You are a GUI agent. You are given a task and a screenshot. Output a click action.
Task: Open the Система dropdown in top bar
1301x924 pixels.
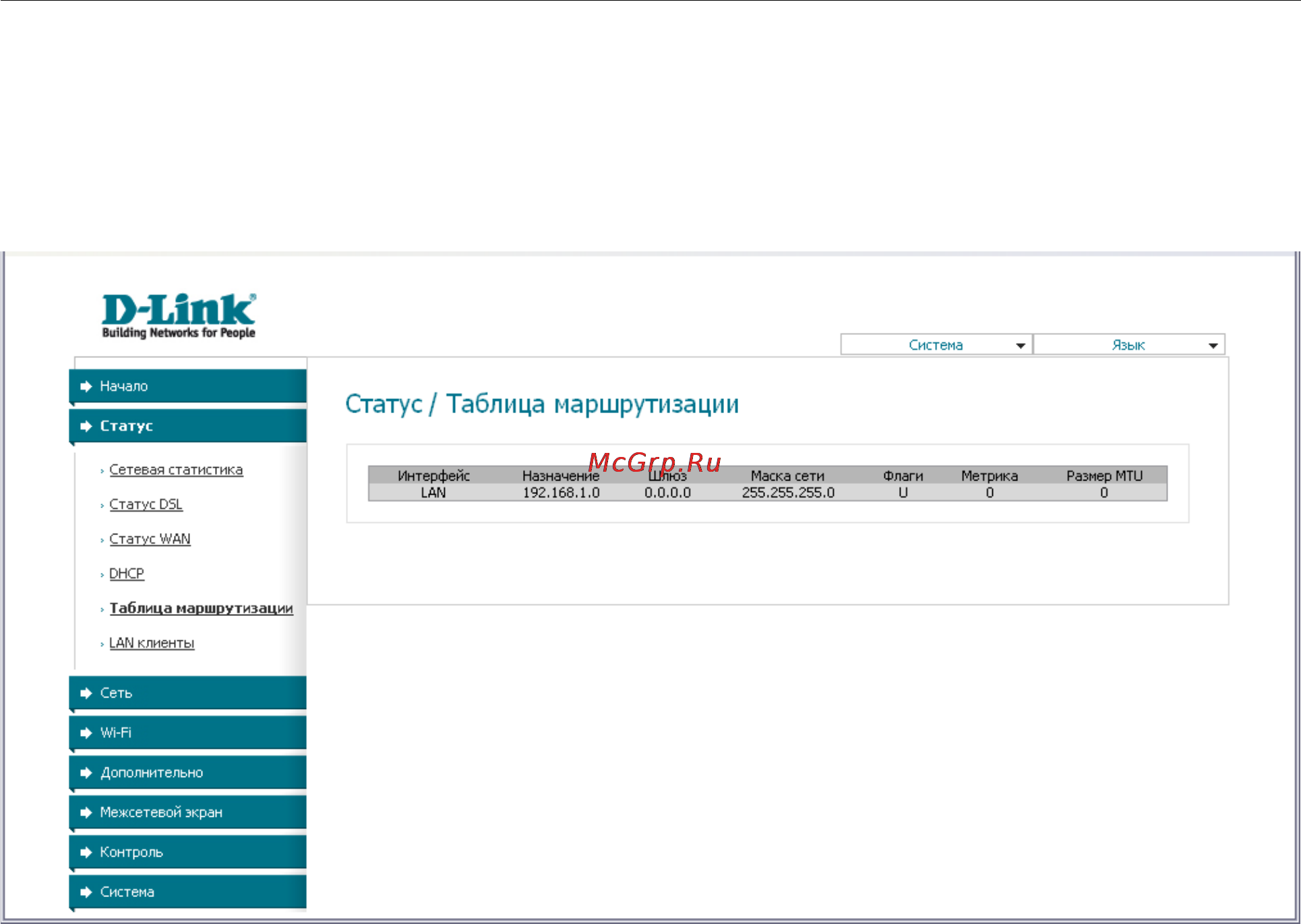pos(936,344)
